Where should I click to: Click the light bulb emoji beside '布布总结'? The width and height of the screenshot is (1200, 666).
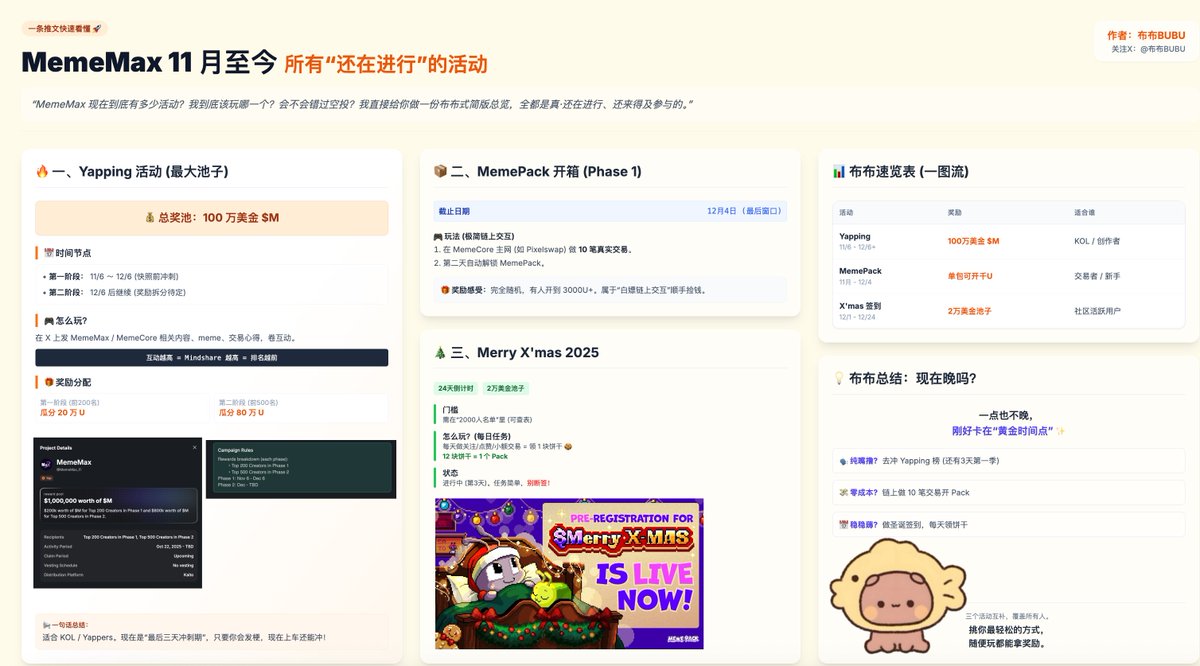click(839, 378)
